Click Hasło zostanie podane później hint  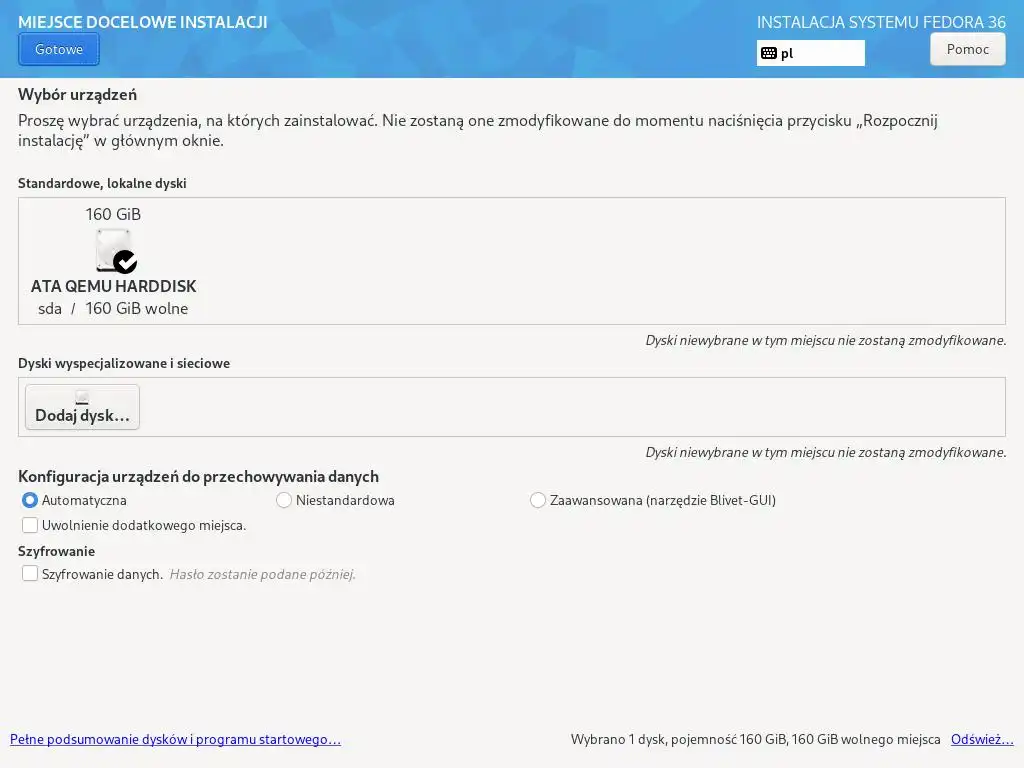[263, 575]
